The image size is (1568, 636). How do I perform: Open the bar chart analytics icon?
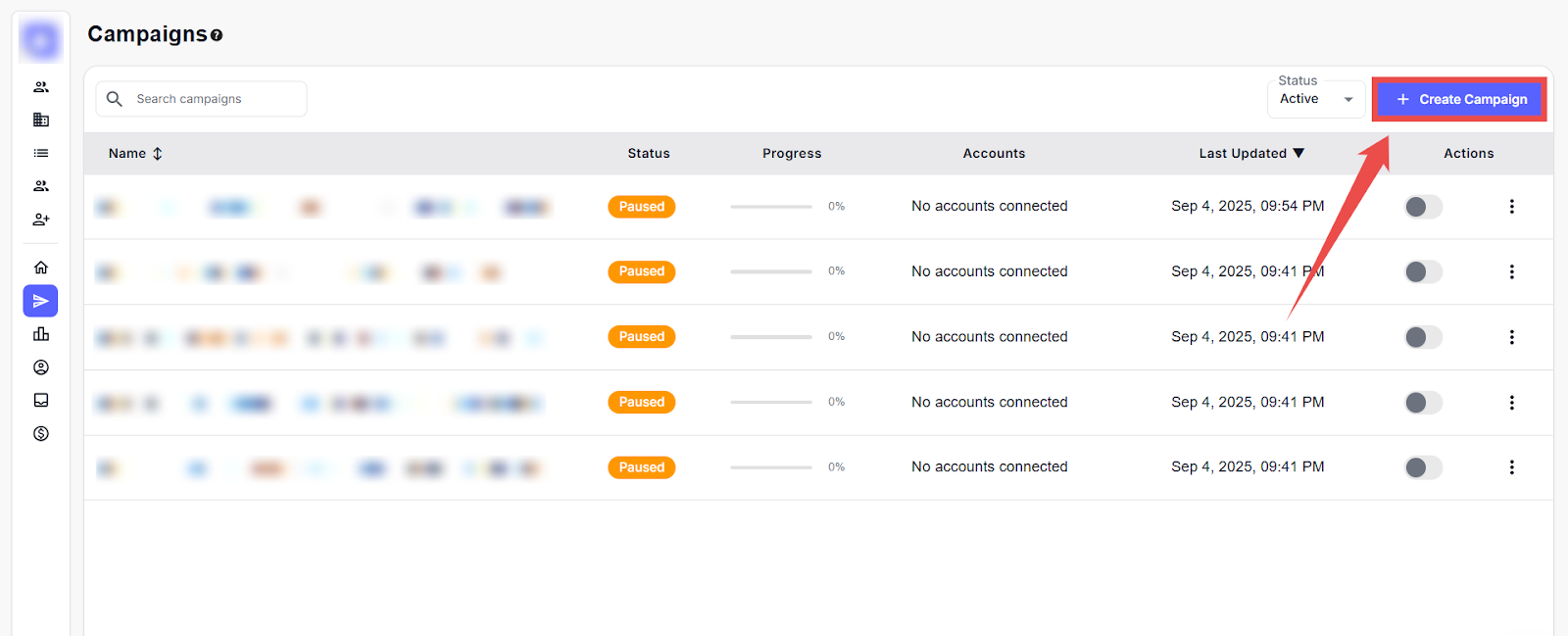(x=41, y=334)
